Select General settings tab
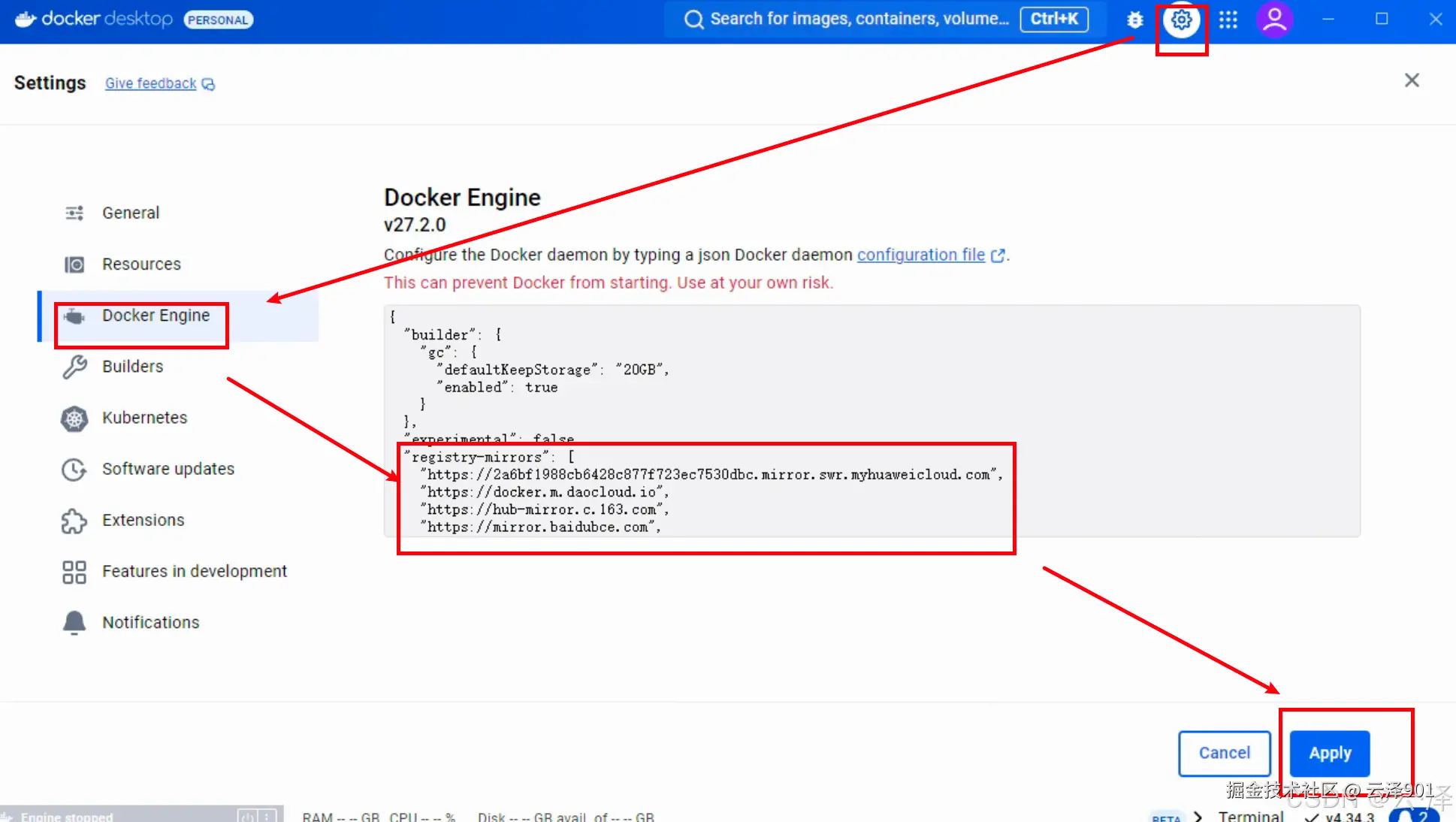The width and height of the screenshot is (1456, 822). [131, 213]
